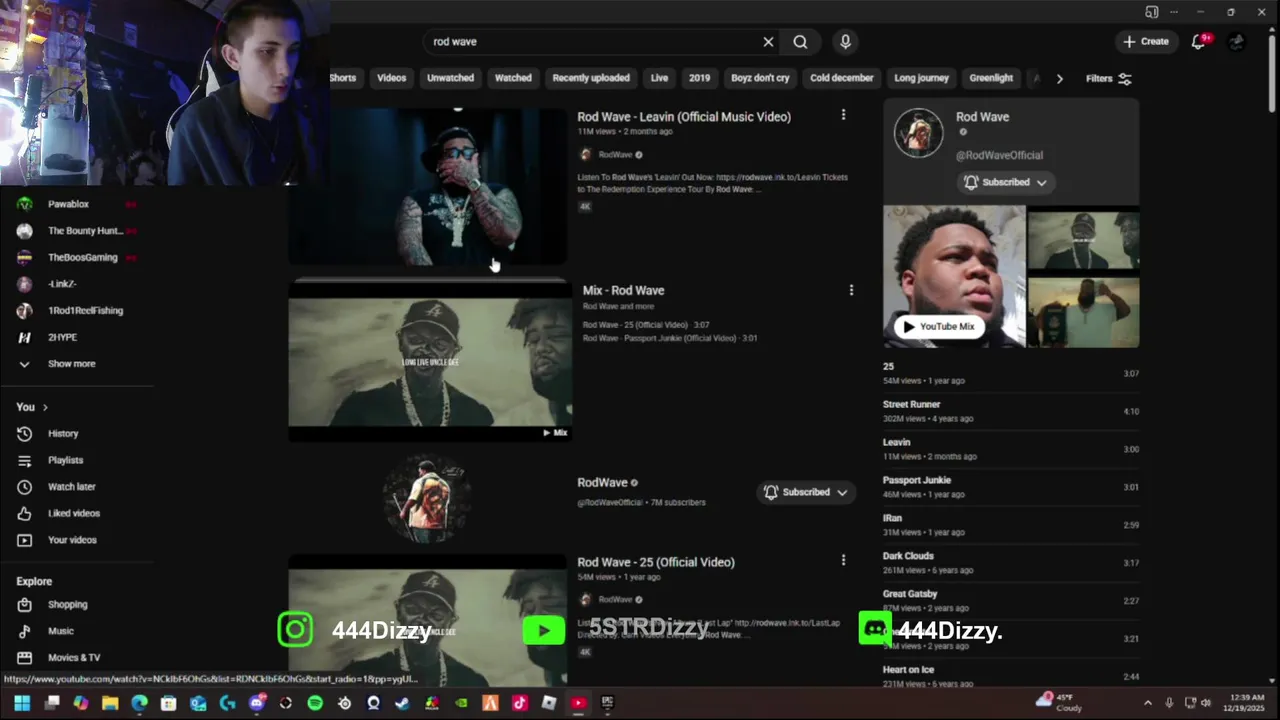Play Dark Clouds from the panel list

point(1011,563)
